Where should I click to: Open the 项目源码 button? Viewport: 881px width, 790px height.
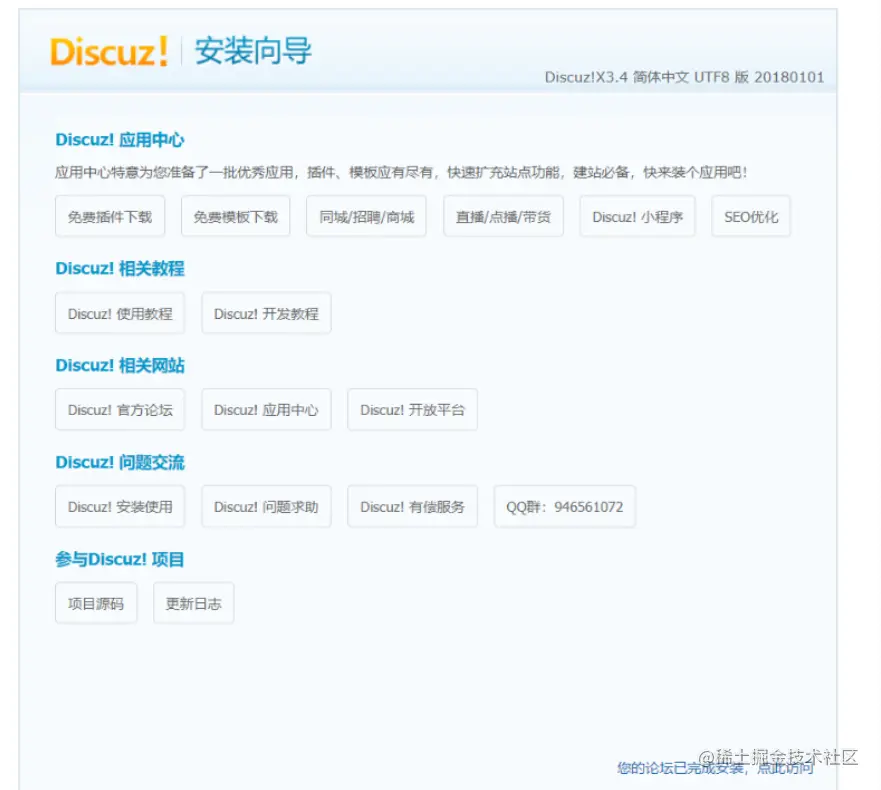point(96,603)
